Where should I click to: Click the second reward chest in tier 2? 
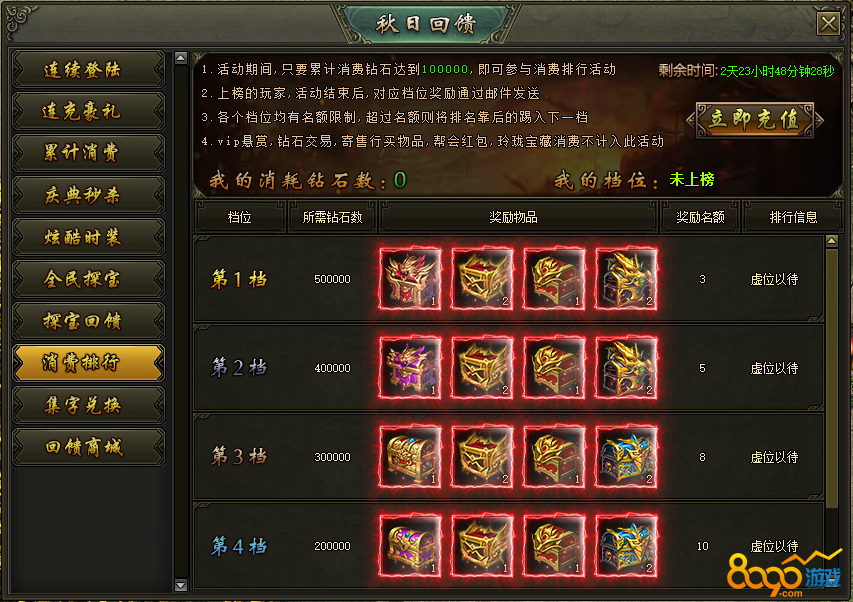tap(482, 368)
